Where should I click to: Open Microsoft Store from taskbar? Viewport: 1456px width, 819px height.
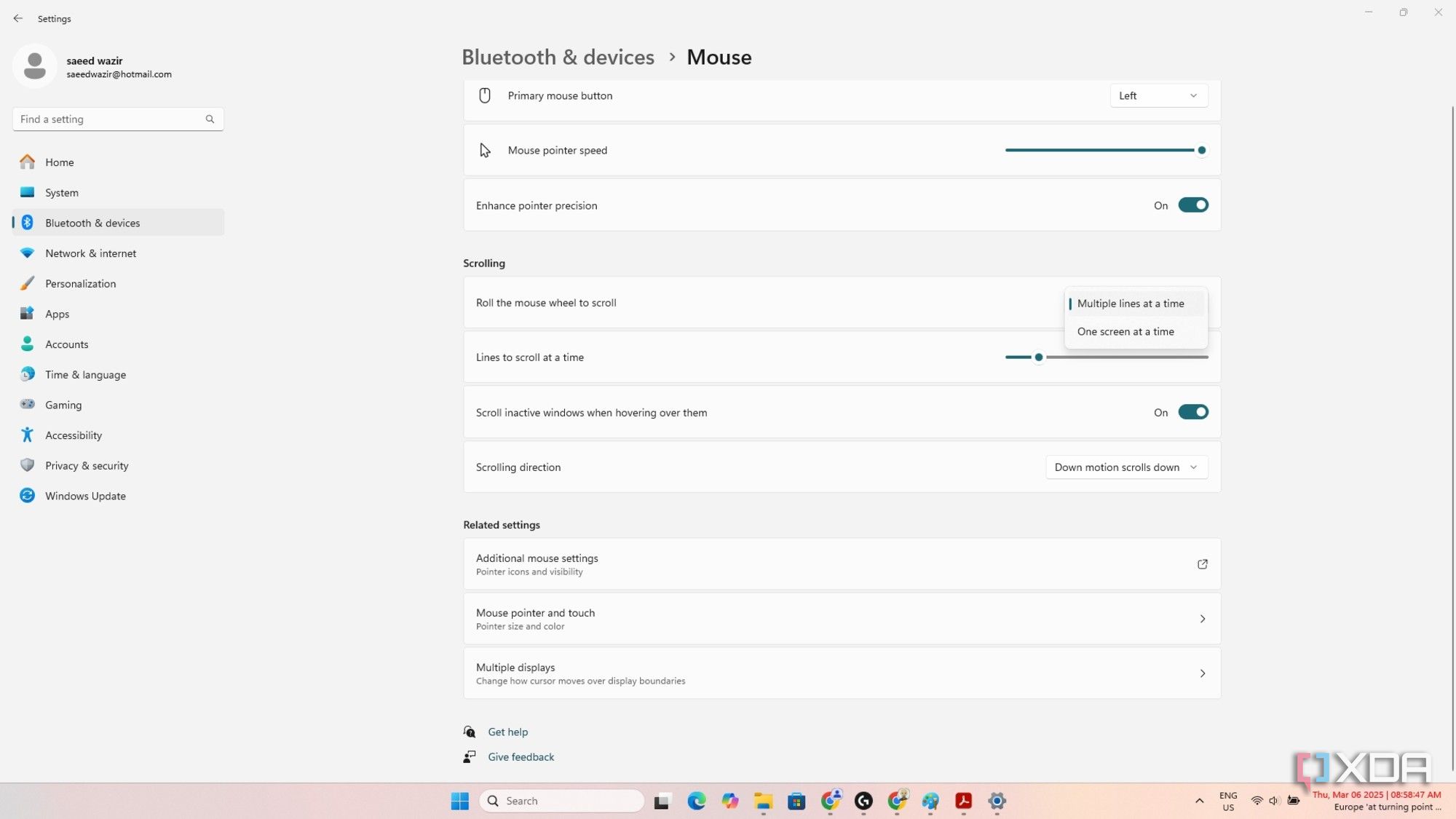click(796, 801)
